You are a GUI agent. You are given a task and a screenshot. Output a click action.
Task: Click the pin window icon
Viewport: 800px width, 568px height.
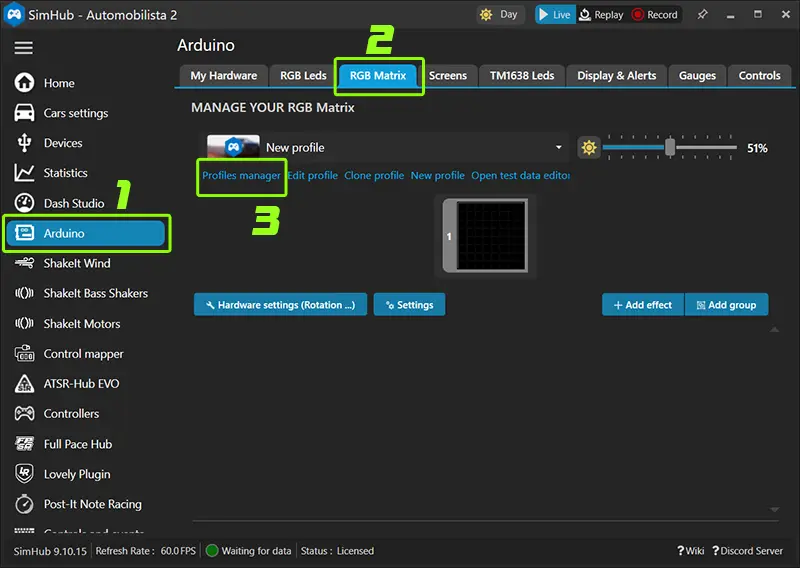point(703,14)
